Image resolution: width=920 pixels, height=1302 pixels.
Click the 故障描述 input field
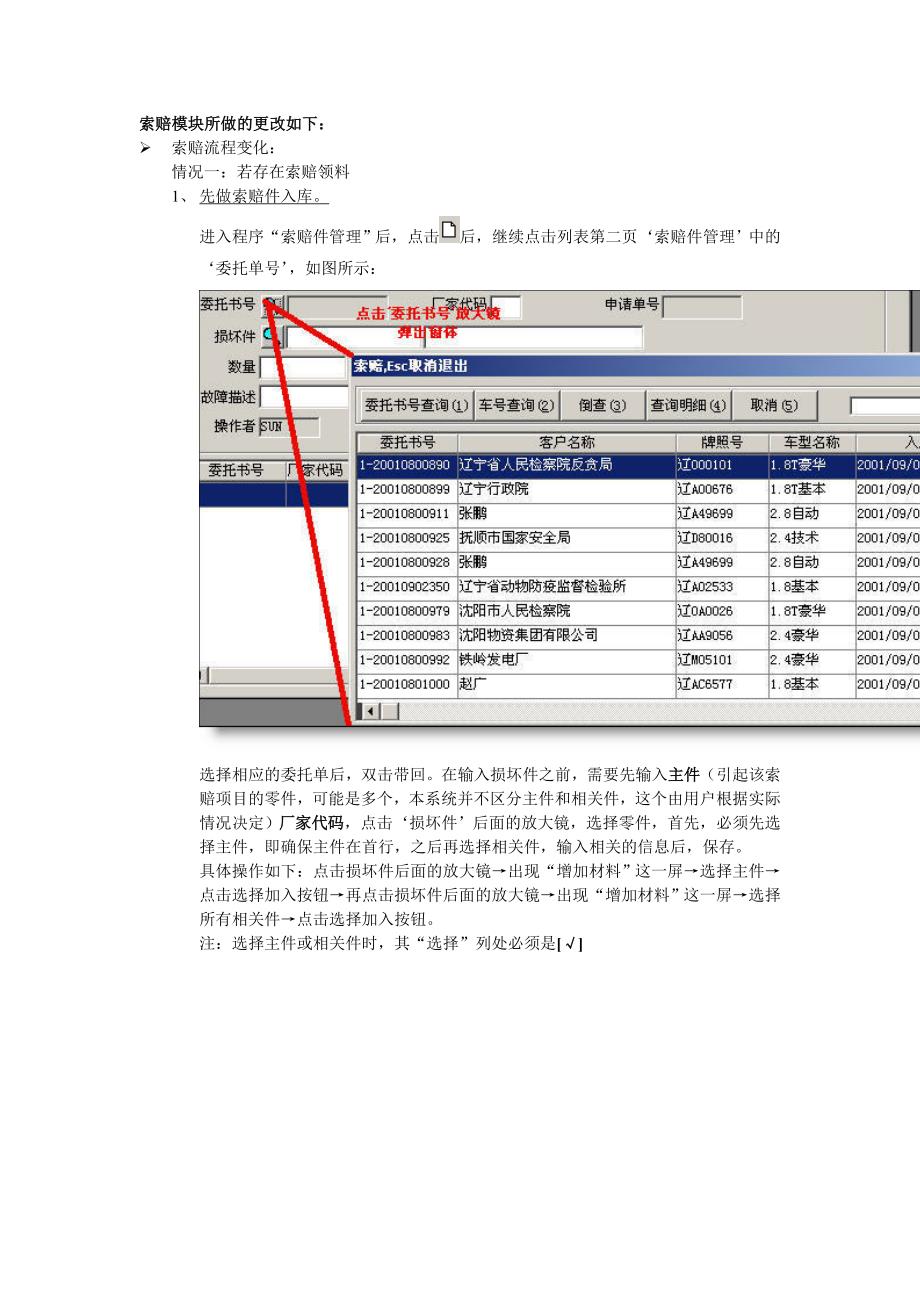click(302, 397)
